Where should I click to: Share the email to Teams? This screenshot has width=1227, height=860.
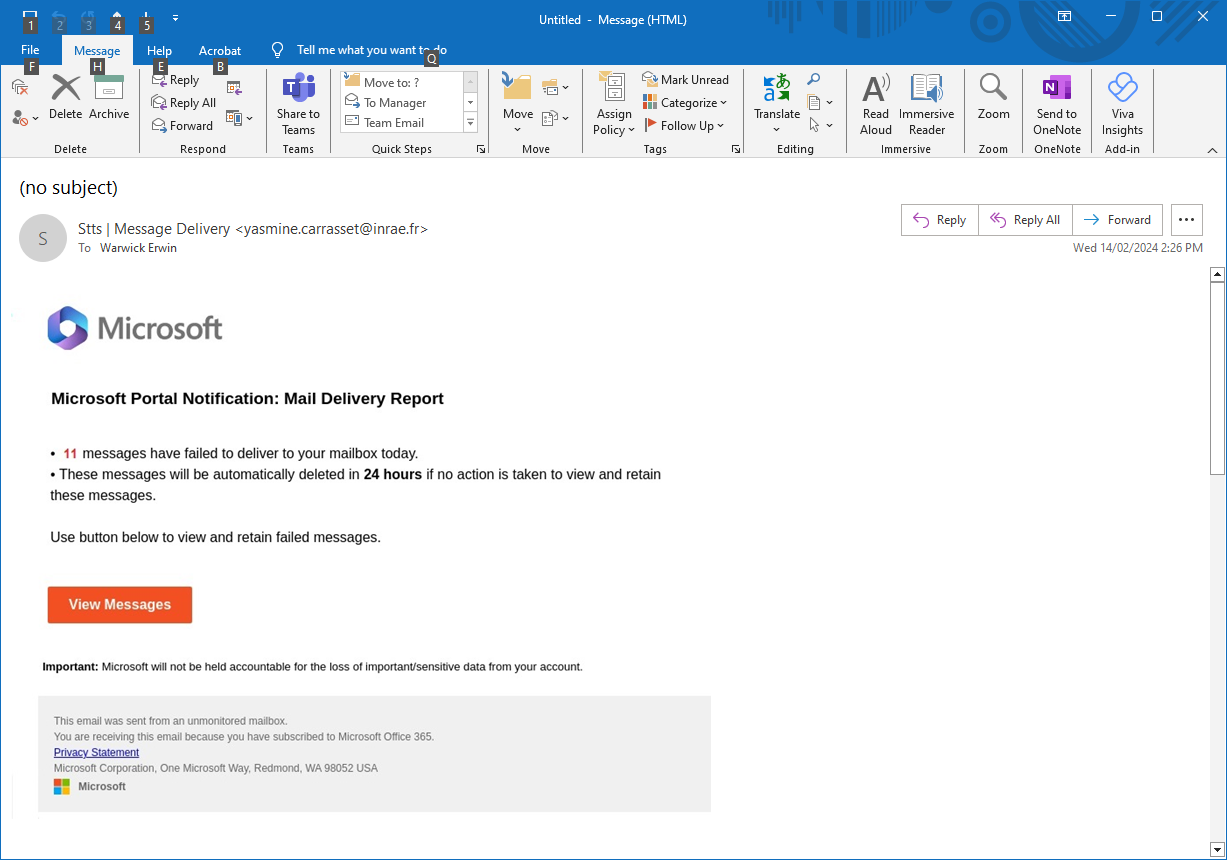click(x=298, y=105)
